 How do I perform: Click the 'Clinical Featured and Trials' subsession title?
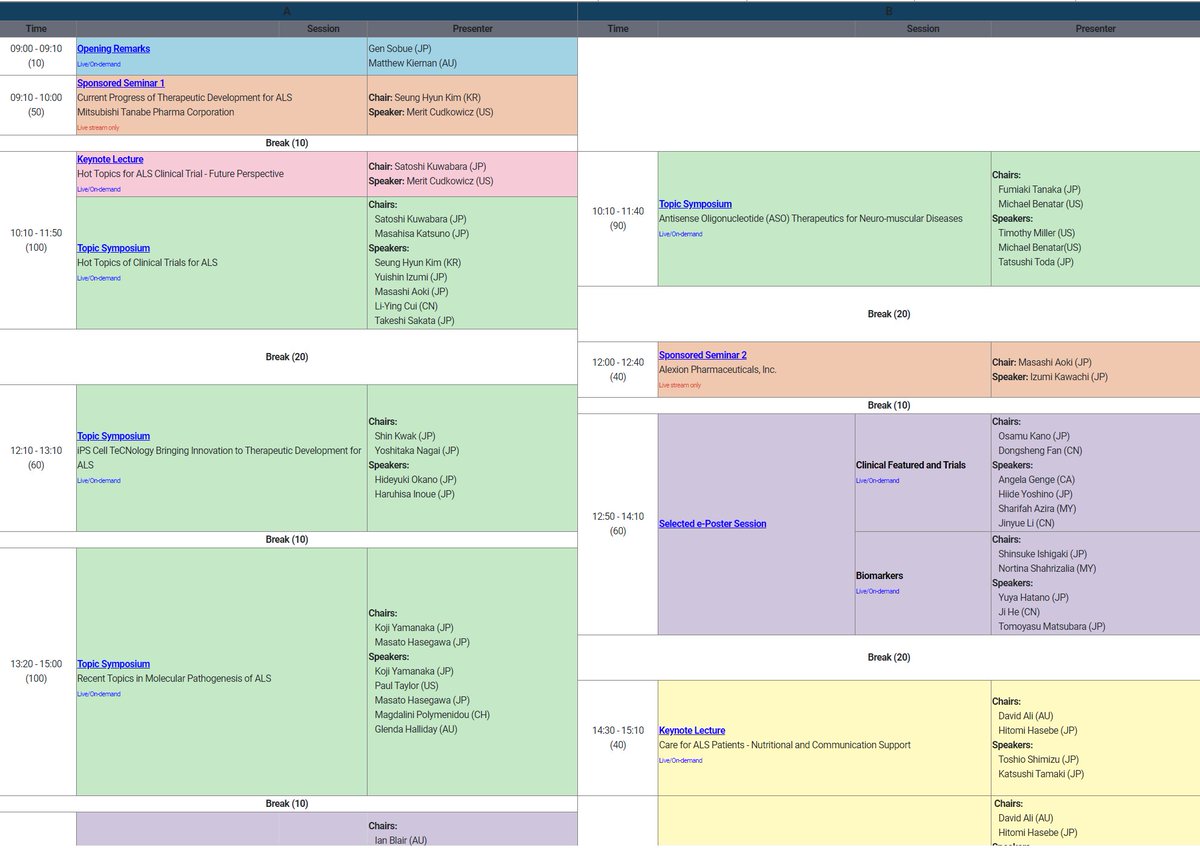pos(911,465)
